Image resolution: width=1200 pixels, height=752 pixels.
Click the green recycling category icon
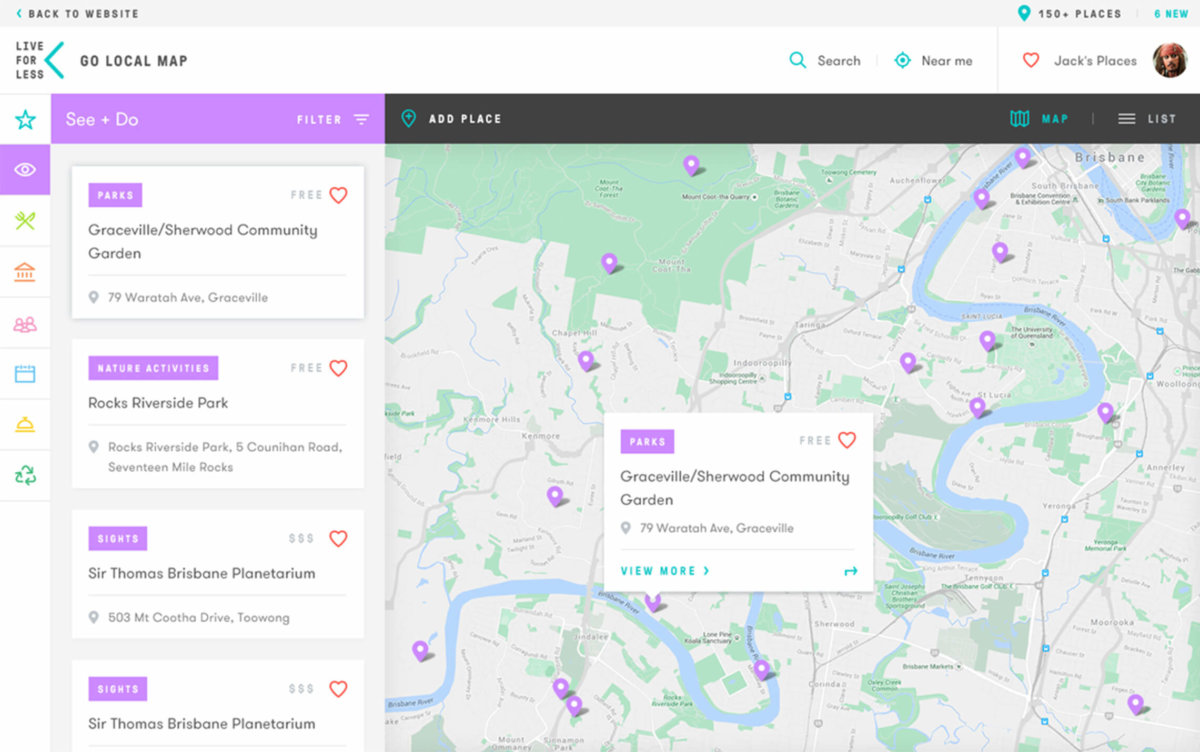click(x=25, y=472)
